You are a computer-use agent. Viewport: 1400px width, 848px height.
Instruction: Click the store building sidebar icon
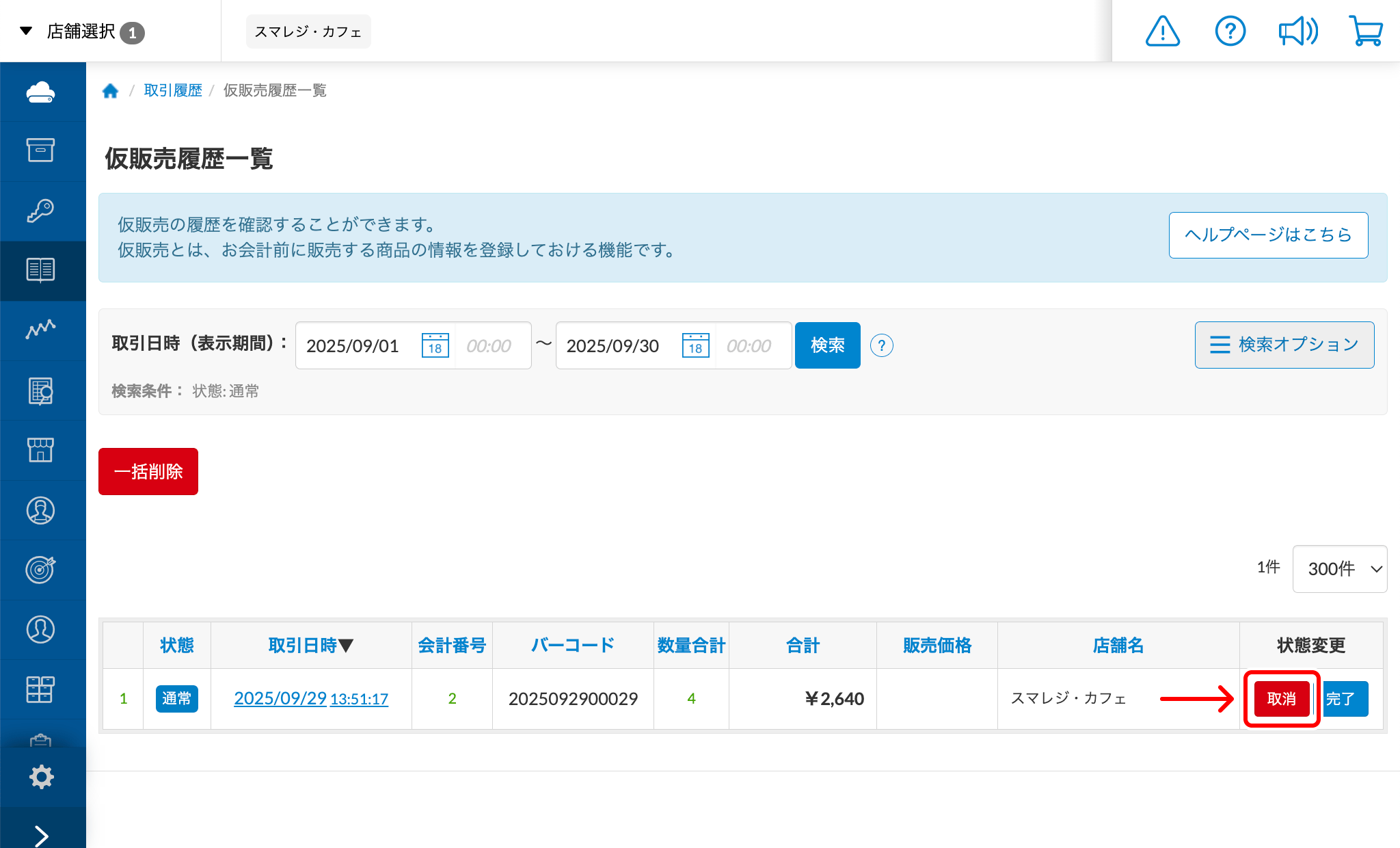pyautogui.click(x=41, y=450)
